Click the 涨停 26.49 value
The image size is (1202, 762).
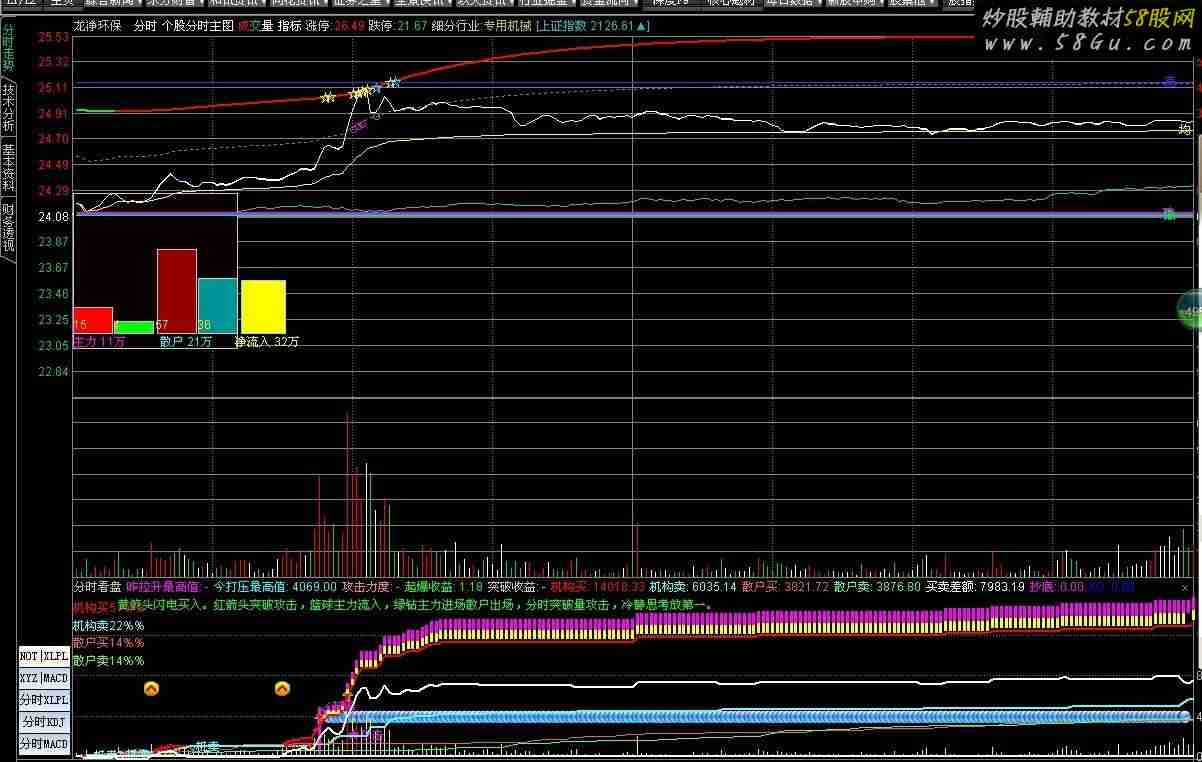pos(335,25)
